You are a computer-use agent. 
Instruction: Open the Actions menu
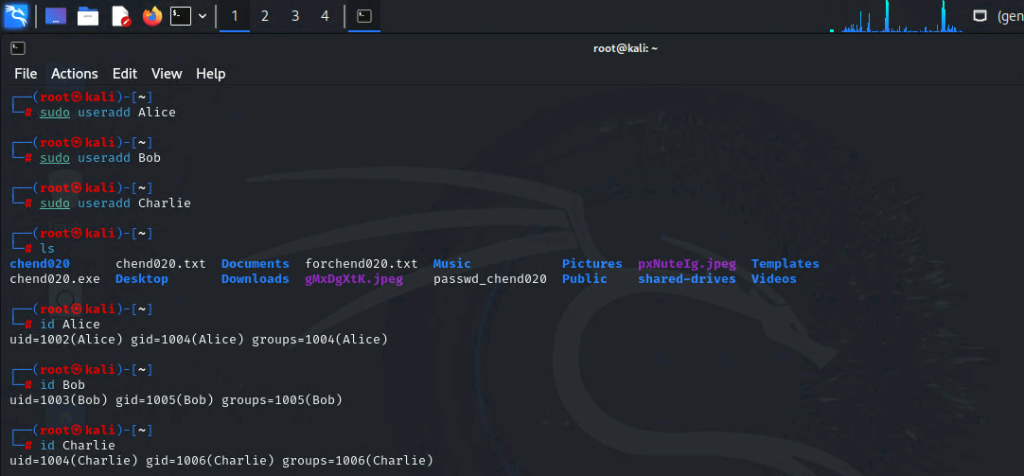click(x=74, y=74)
